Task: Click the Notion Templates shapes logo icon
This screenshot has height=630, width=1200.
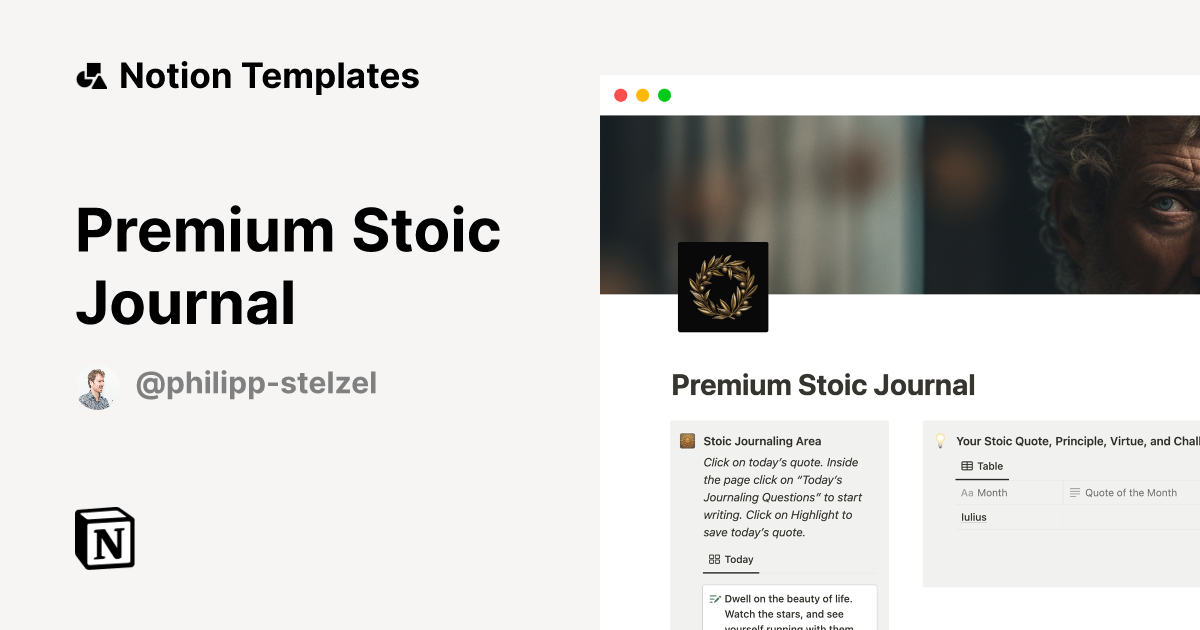Action: click(x=92, y=76)
